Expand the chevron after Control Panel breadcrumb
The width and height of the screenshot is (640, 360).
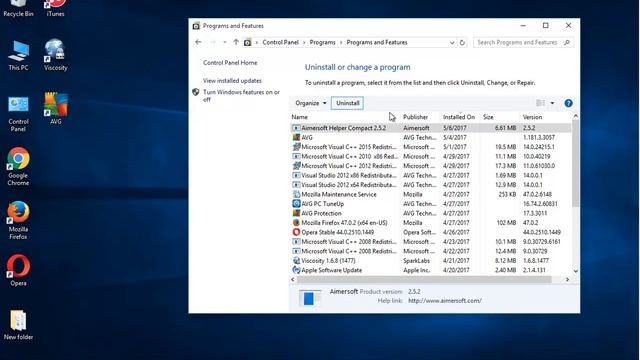(x=304, y=42)
